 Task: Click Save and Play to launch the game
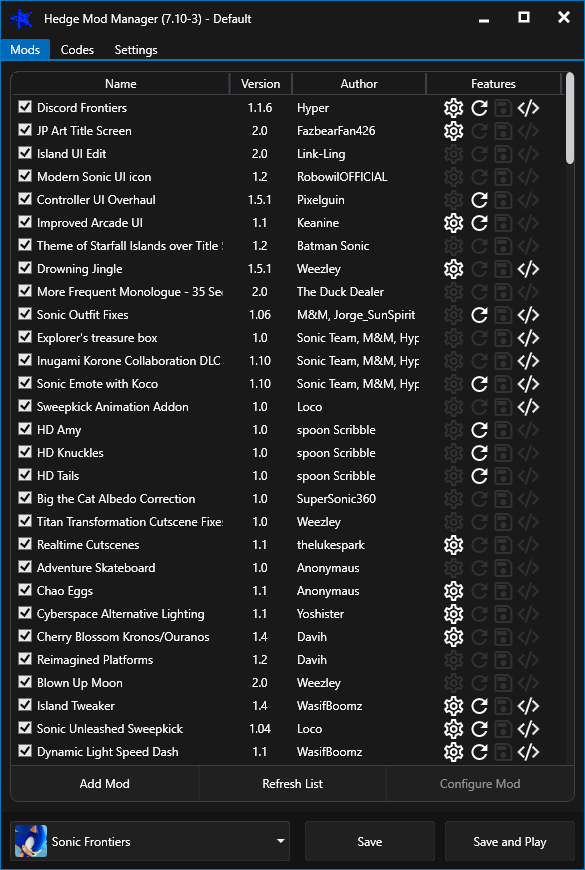pos(509,841)
